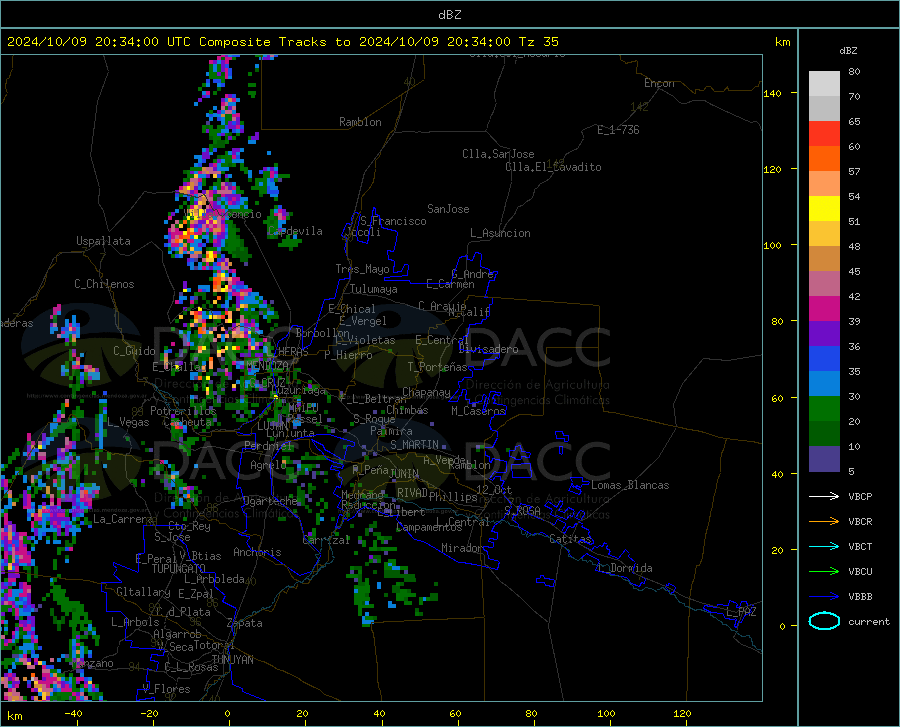Click the L_Dormida label
The height and width of the screenshot is (727, 900).
tap(624, 568)
